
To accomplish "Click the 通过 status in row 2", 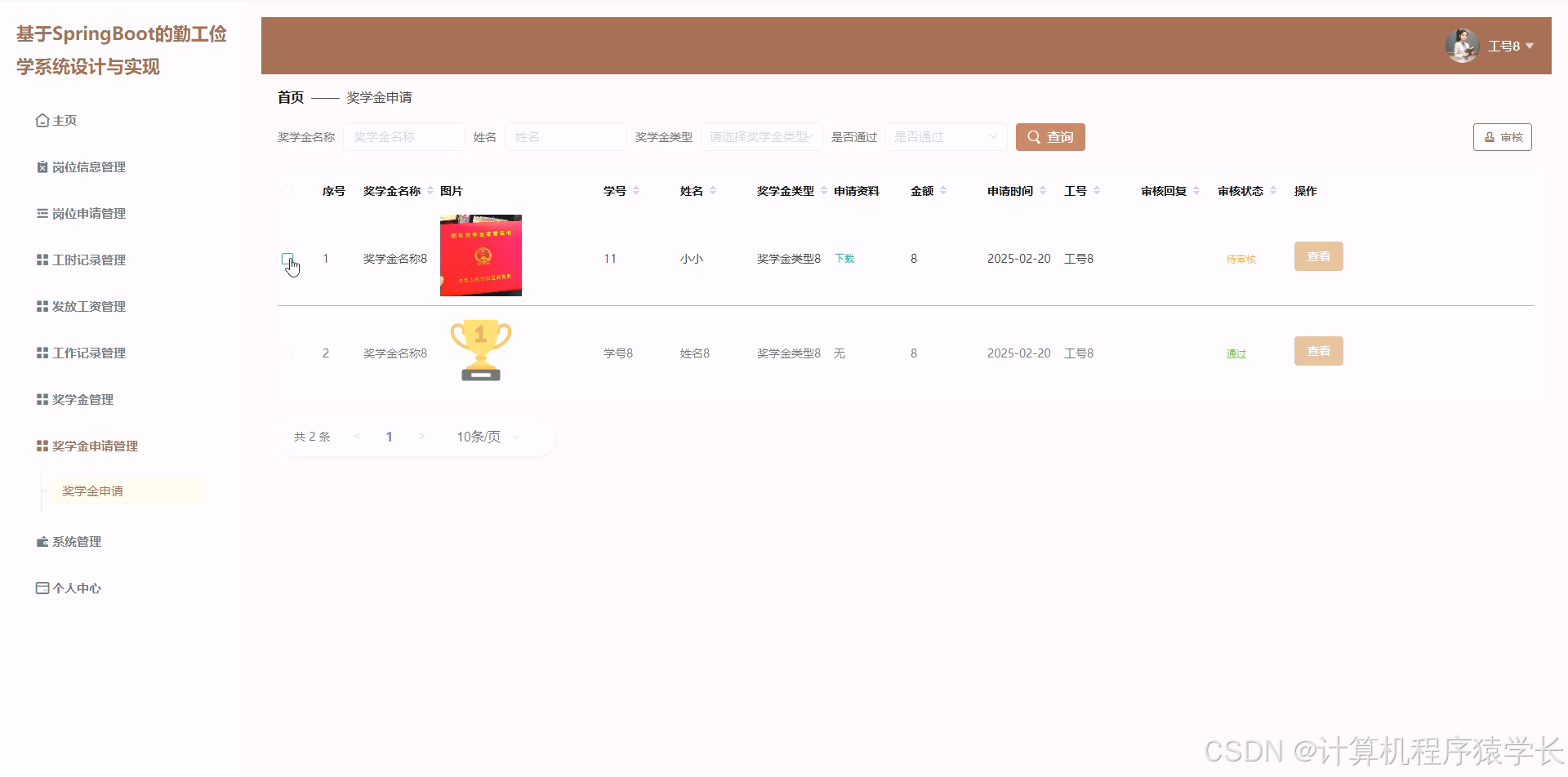I will tap(1236, 354).
